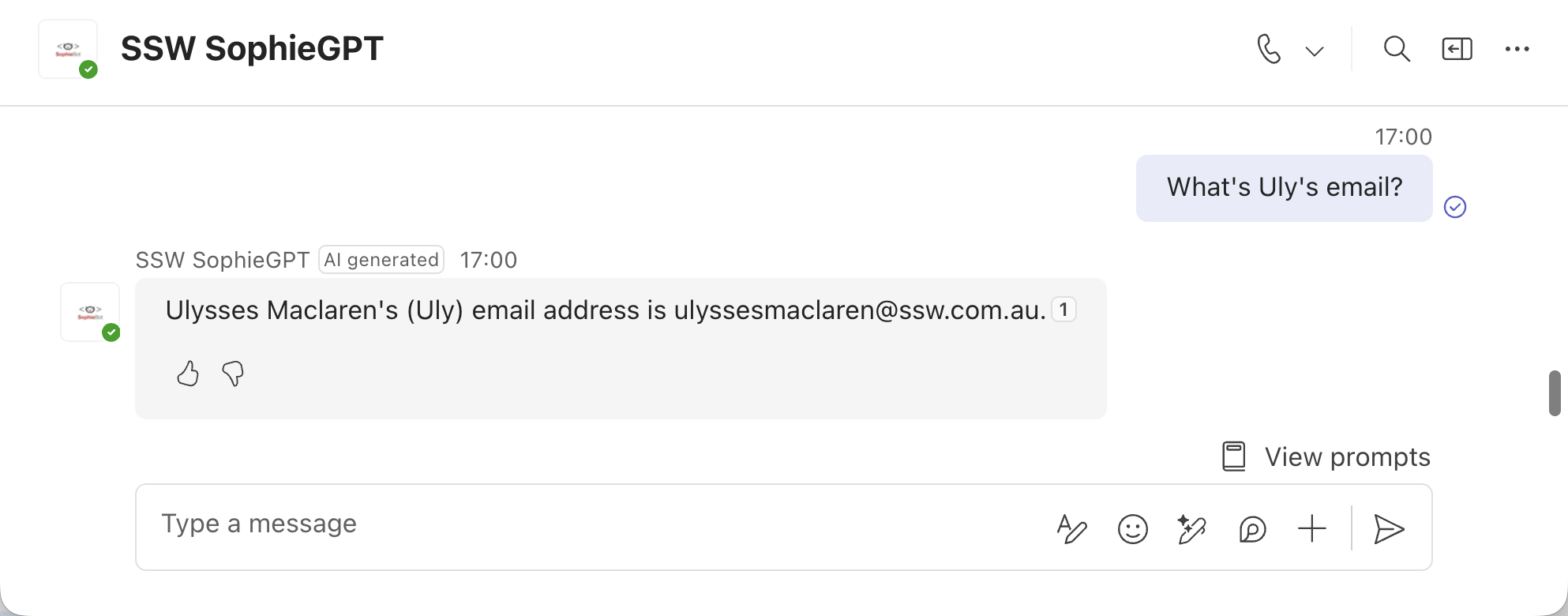The height and width of the screenshot is (616, 1568).
Task: Click the AI rewrite sparkle pen icon
Action: pyautogui.click(x=1191, y=528)
